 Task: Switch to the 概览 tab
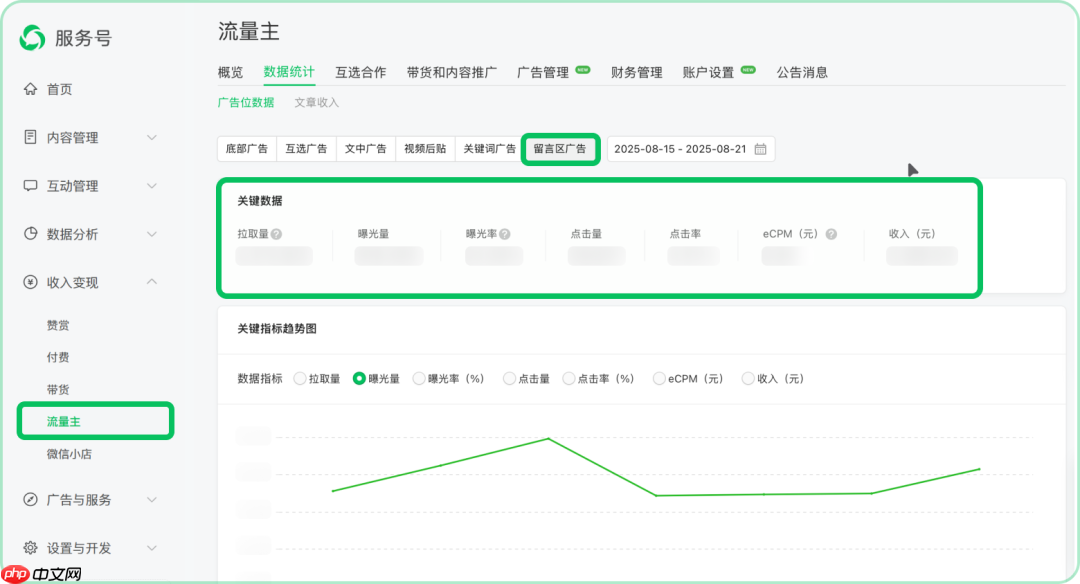click(x=230, y=71)
